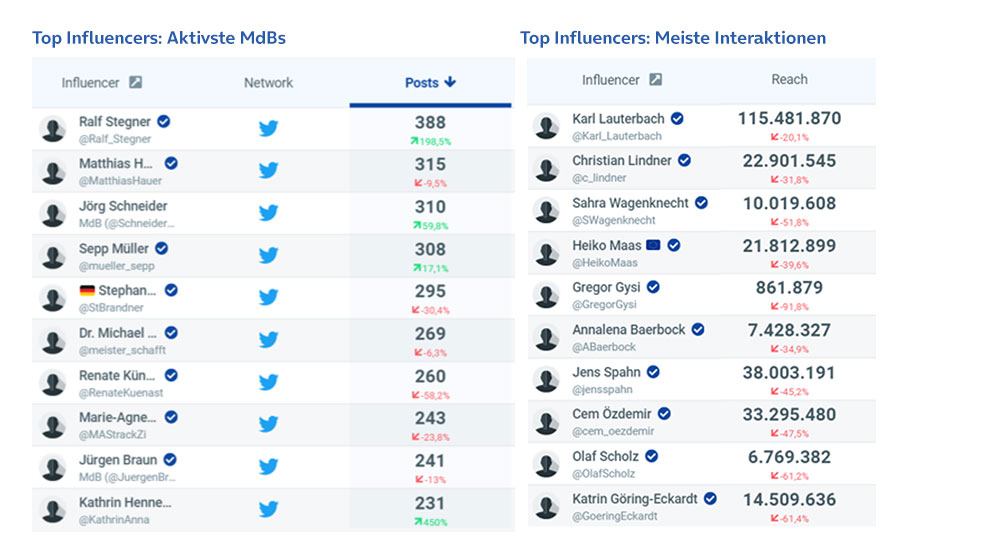Click Ralf Stegner's avatar icon
Screen dimensions: 986x555
pyautogui.click(x=53, y=129)
